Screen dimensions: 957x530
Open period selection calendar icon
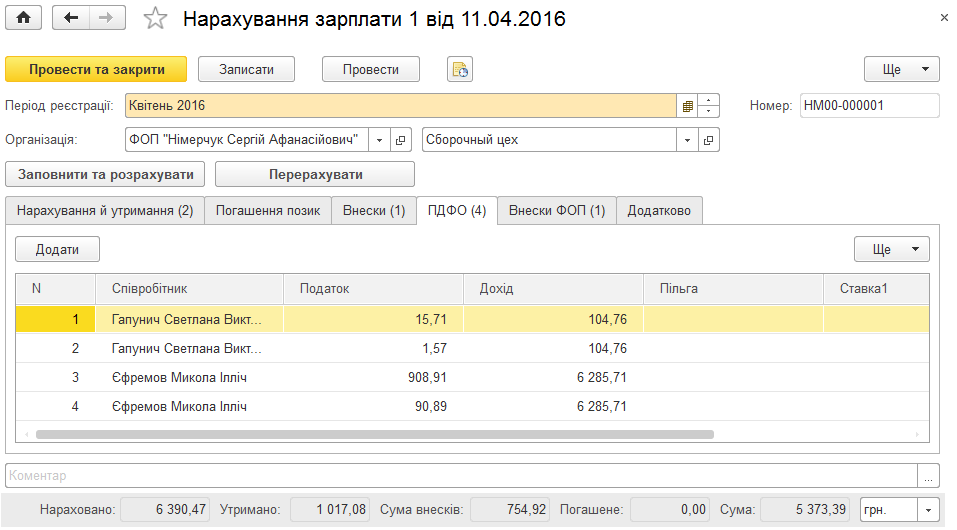687,106
